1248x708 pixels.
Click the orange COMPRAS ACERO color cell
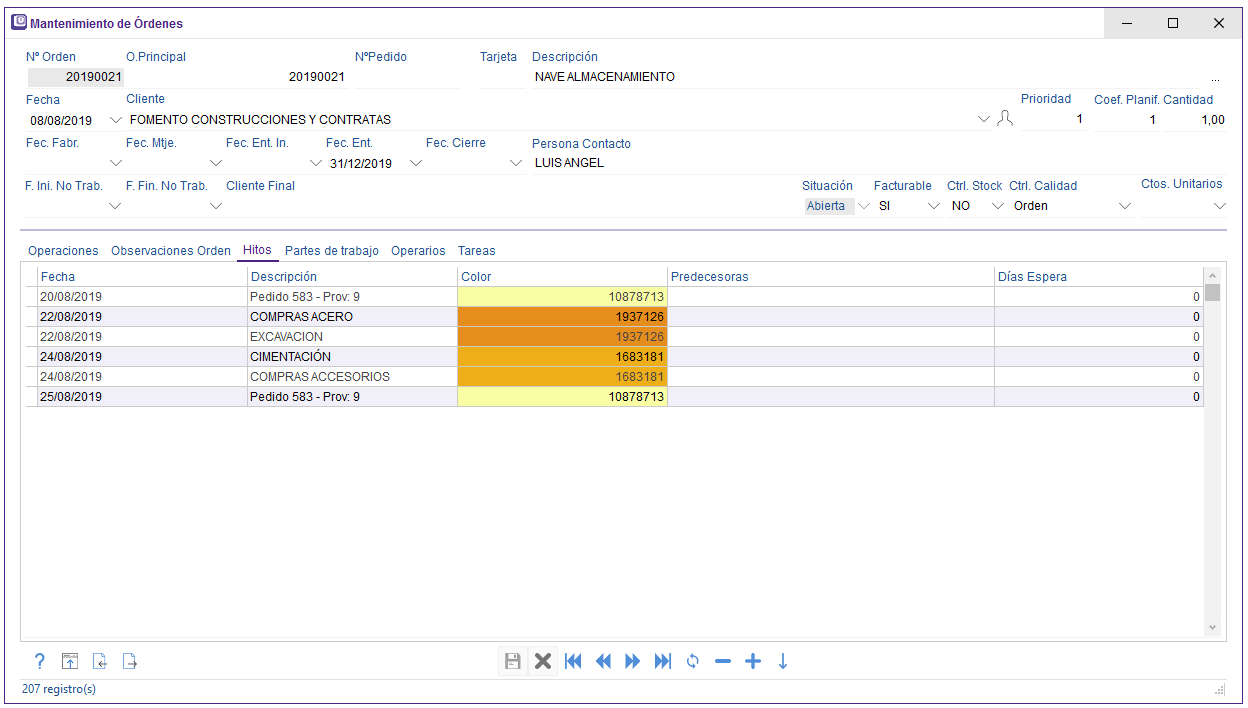(562, 317)
